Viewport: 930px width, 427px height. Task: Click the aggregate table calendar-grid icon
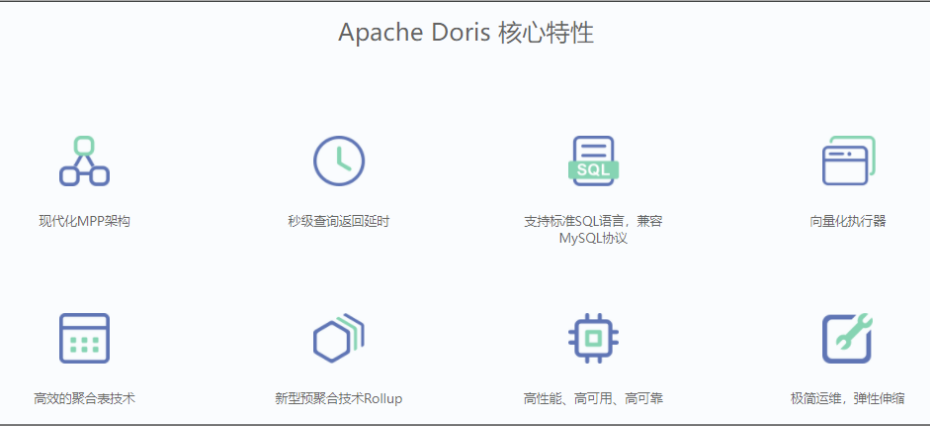tap(84, 338)
